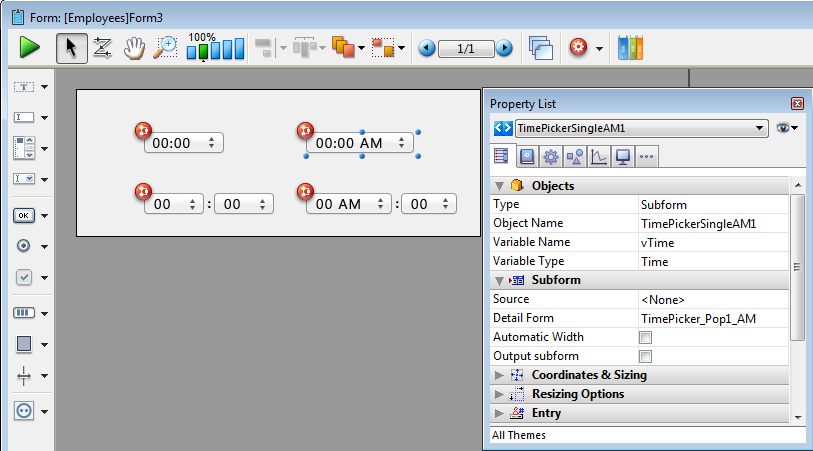Select the magnifying glass Zoom tool
Image resolution: width=813 pixels, height=451 pixels.
coord(165,47)
